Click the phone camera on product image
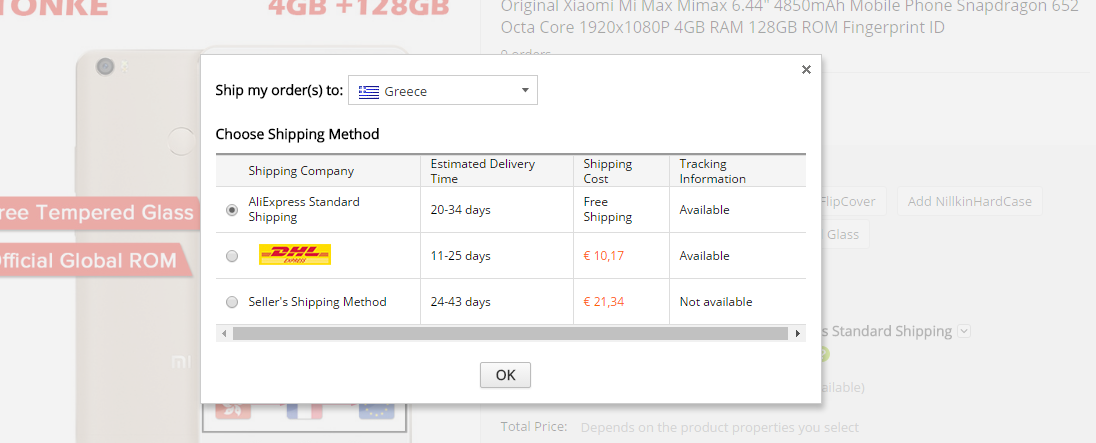Screen dimensions: 1096x443 click(105, 67)
